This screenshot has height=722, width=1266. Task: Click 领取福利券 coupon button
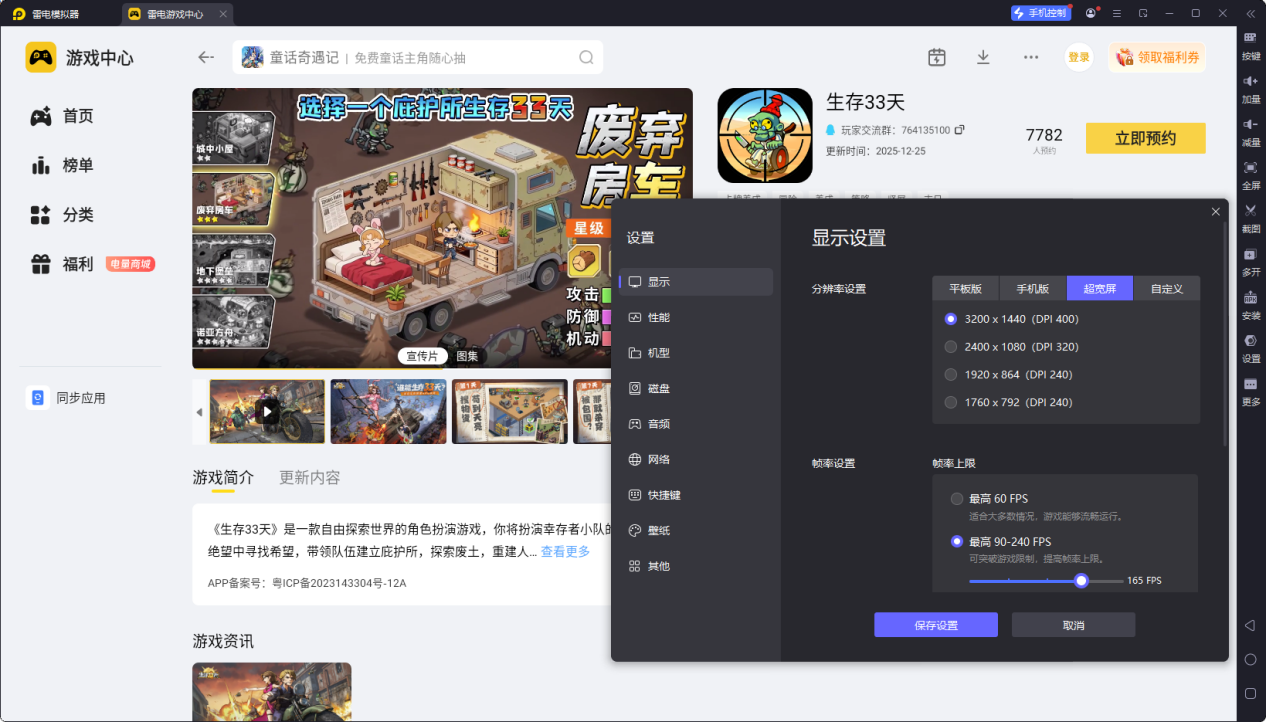tap(1157, 57)
